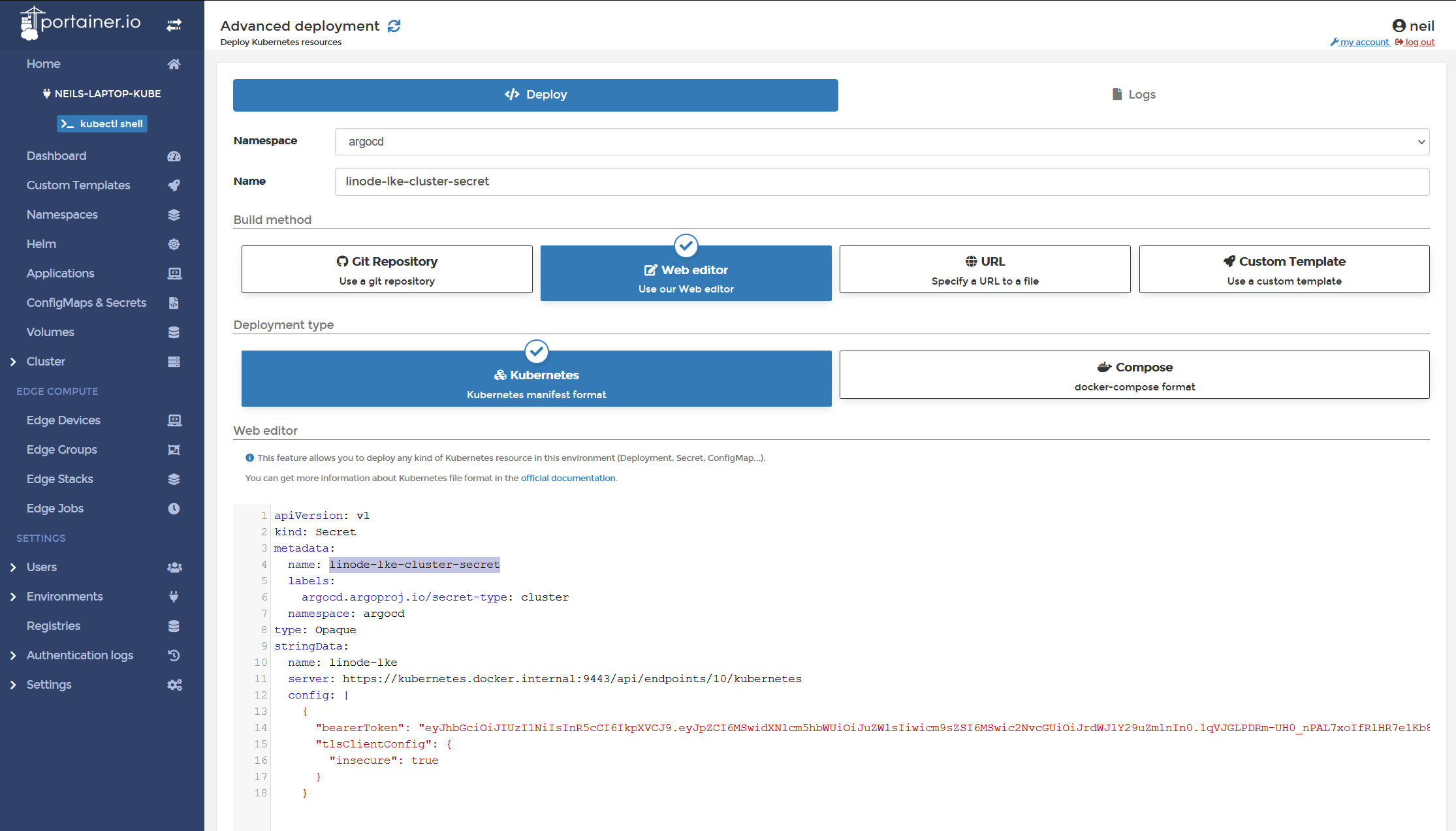1456x831 pixels.
Task: Click the Cluster server icon
Action: click(174, 362)
